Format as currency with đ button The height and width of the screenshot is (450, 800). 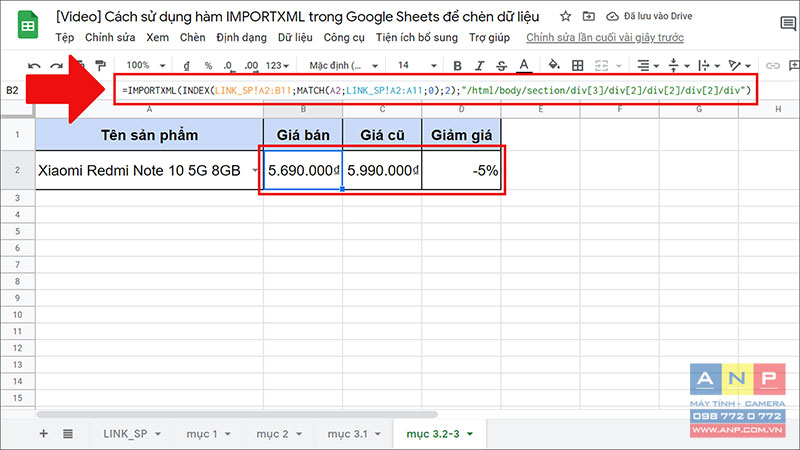tap(187, 65)
